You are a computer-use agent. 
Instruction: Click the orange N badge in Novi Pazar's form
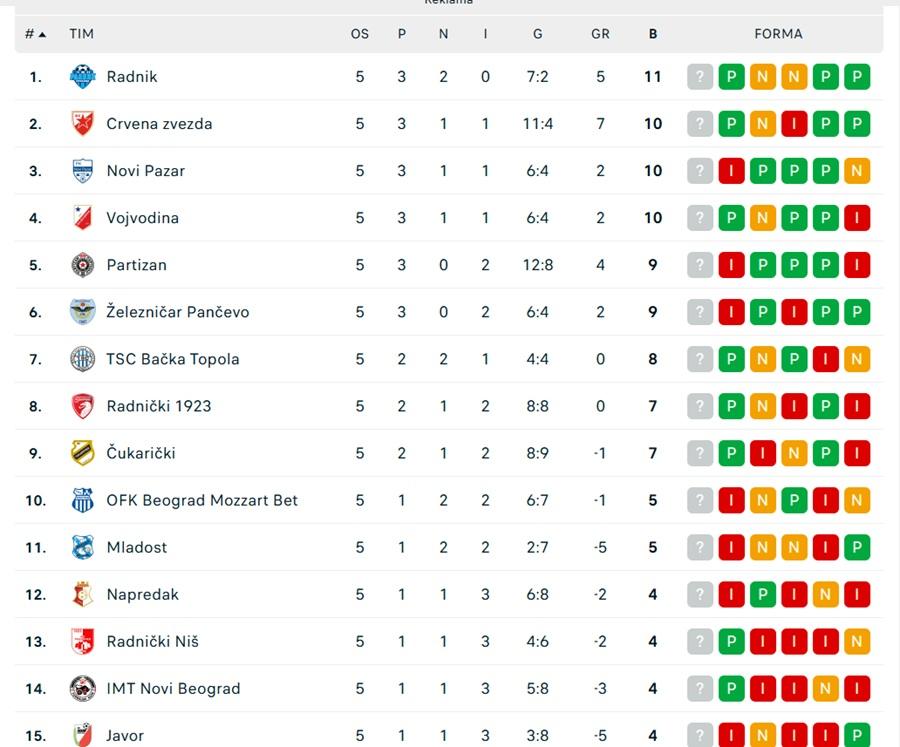[857, 171]
